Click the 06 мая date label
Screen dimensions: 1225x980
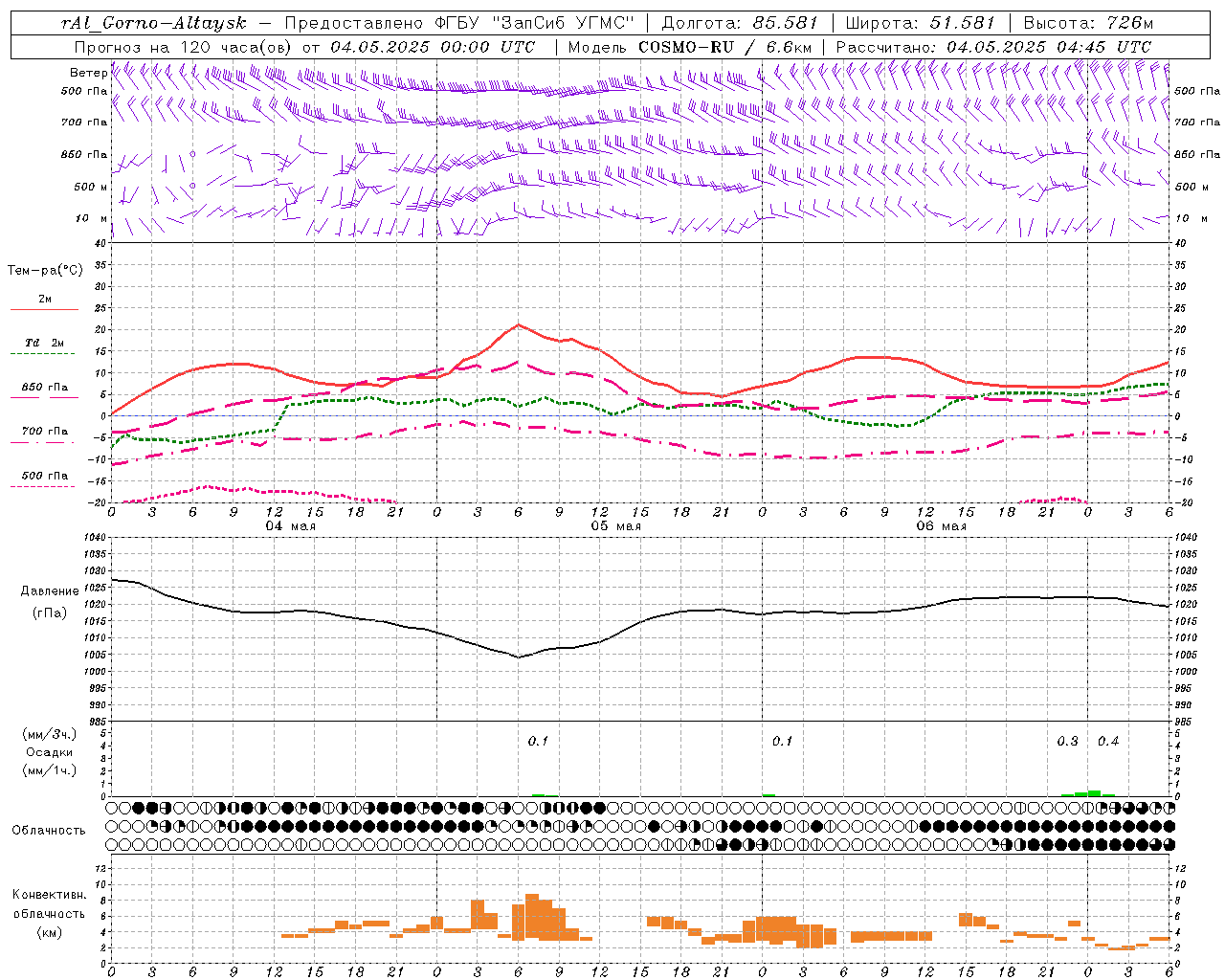[x=942, y=526]
